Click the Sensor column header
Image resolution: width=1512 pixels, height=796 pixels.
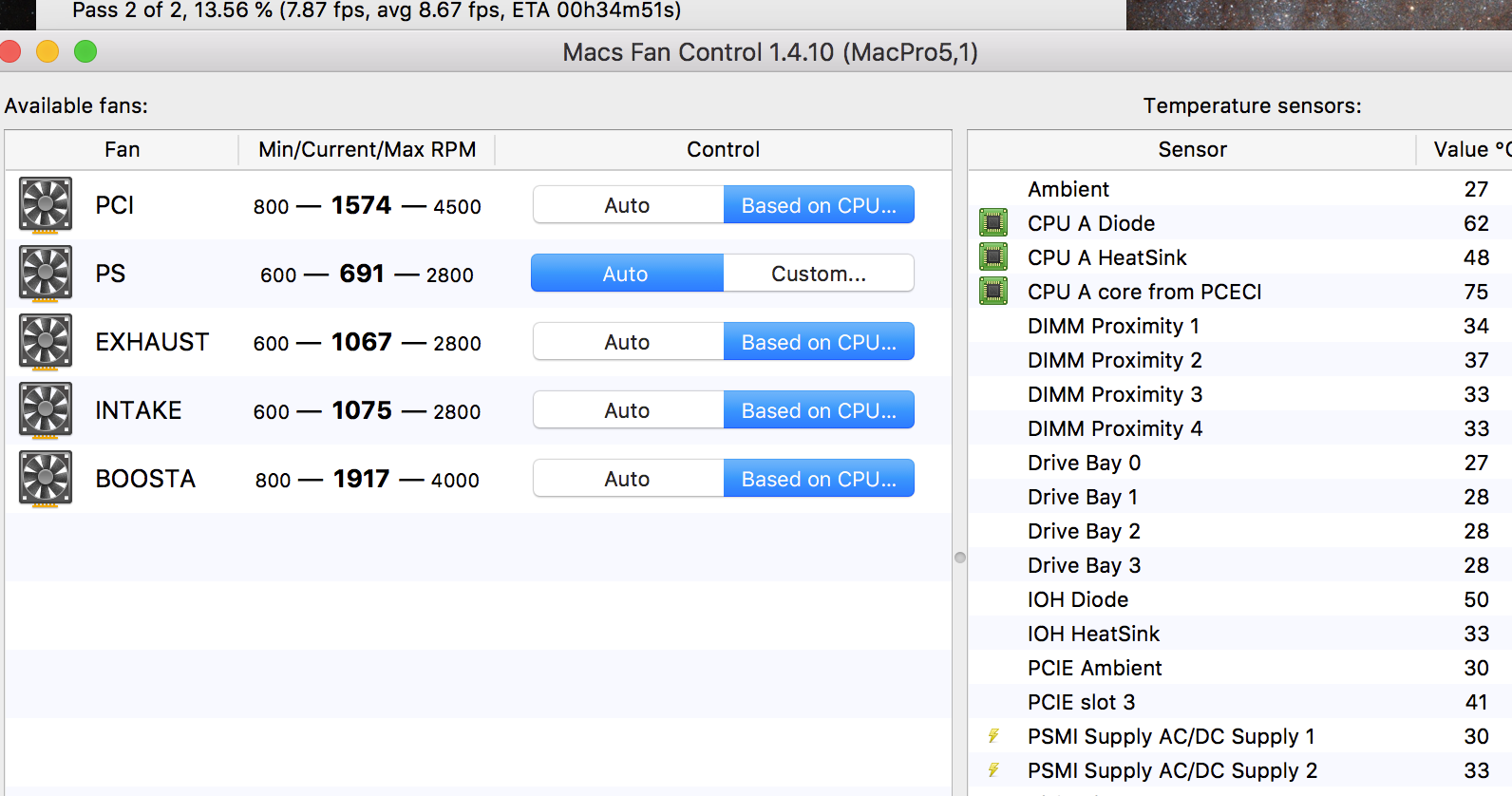[1192, 150]
